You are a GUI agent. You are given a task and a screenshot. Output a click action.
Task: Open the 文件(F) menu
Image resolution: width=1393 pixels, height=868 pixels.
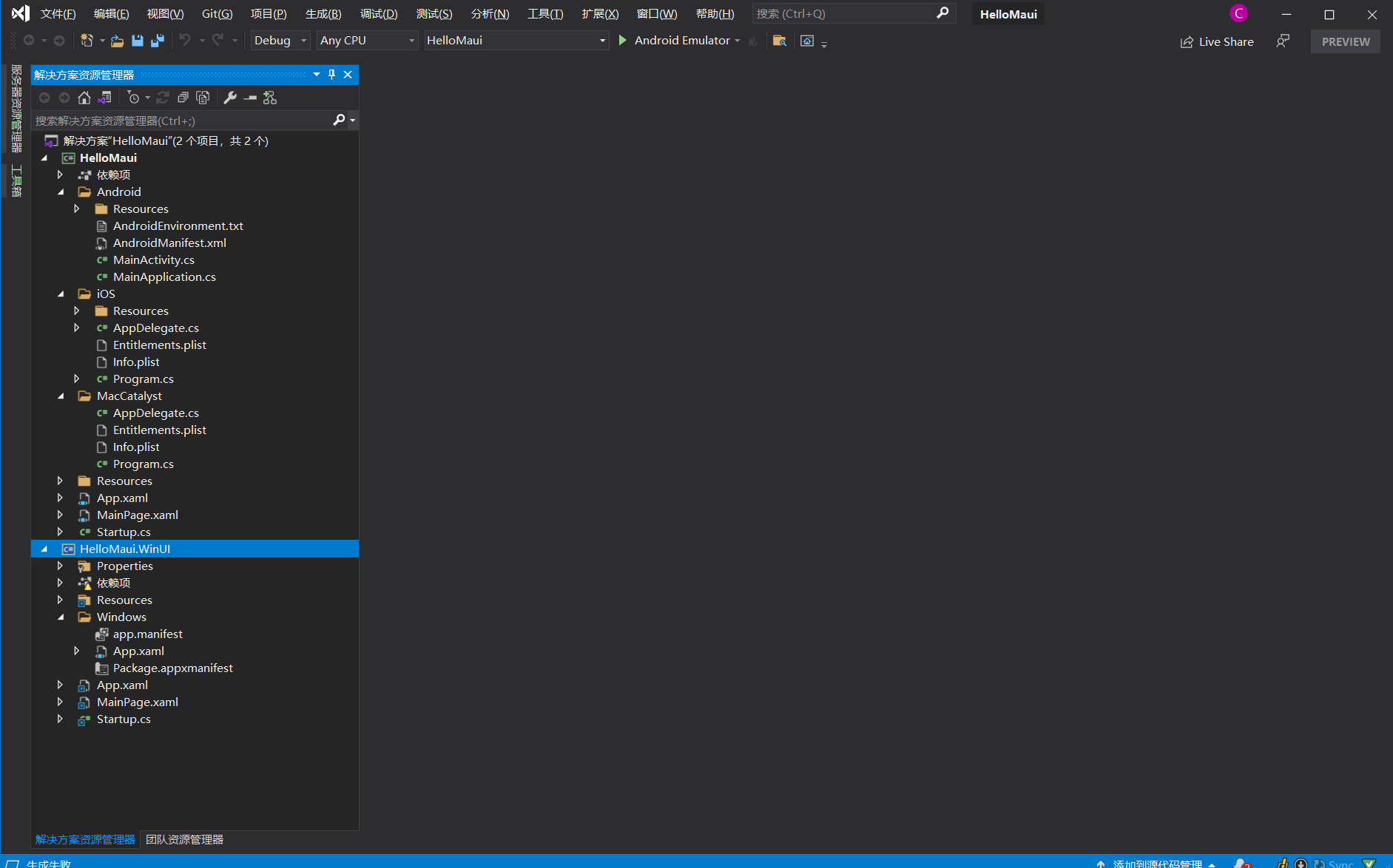58,14
